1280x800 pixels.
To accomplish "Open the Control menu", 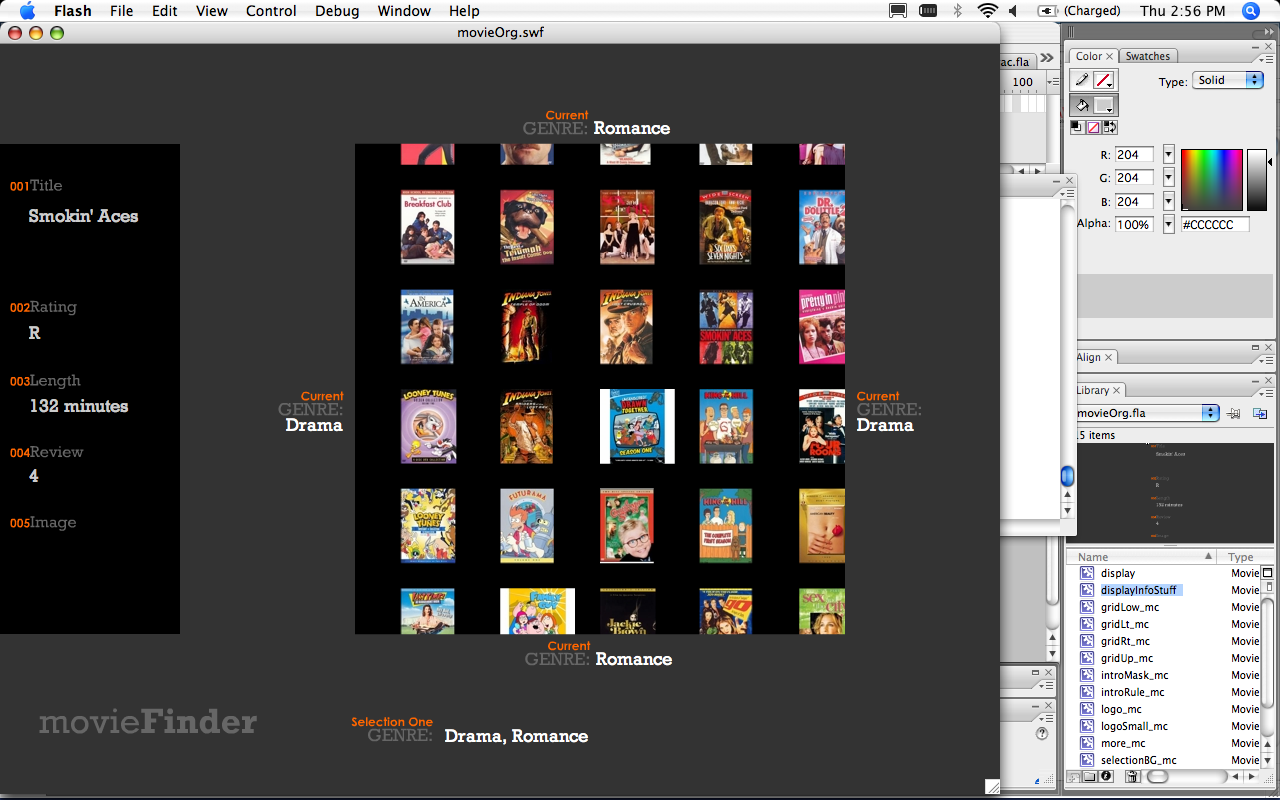I will (271, 11).
